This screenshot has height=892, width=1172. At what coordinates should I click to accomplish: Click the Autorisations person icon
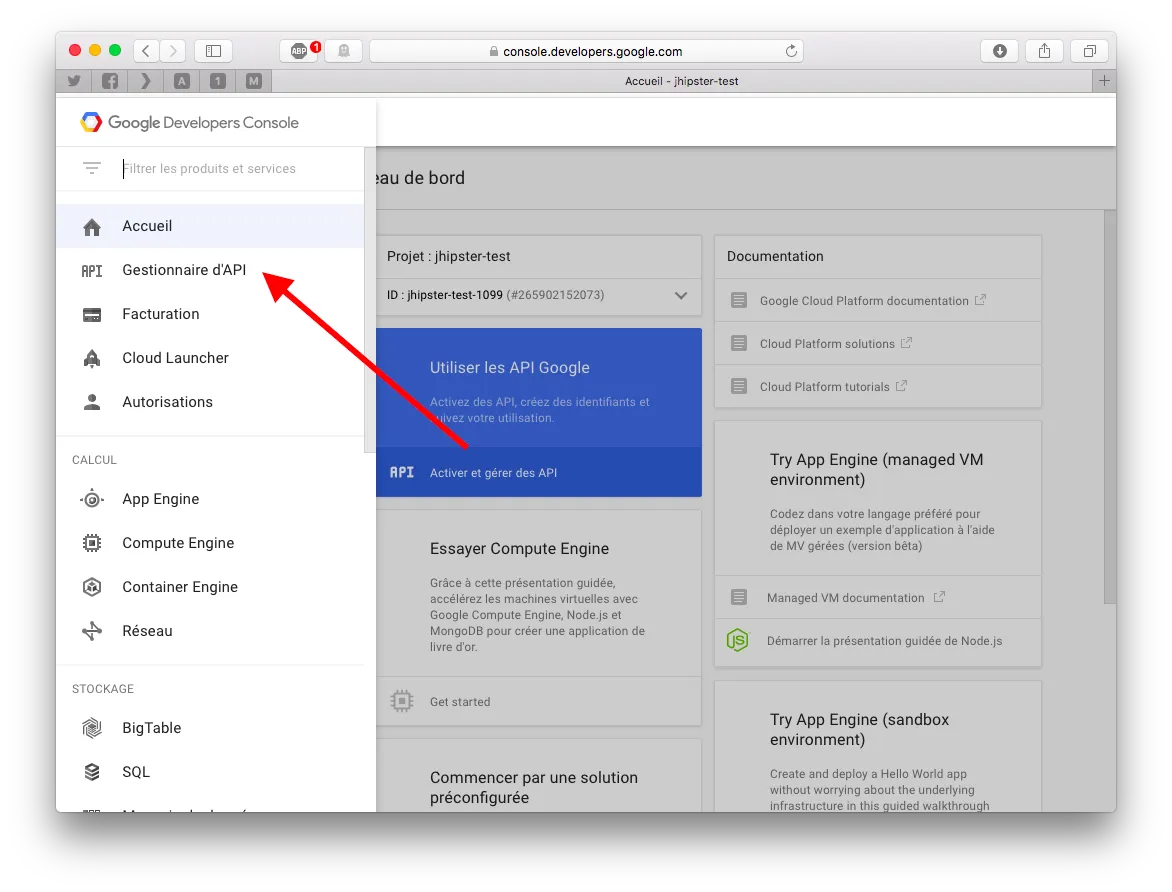tap(92, 402)
